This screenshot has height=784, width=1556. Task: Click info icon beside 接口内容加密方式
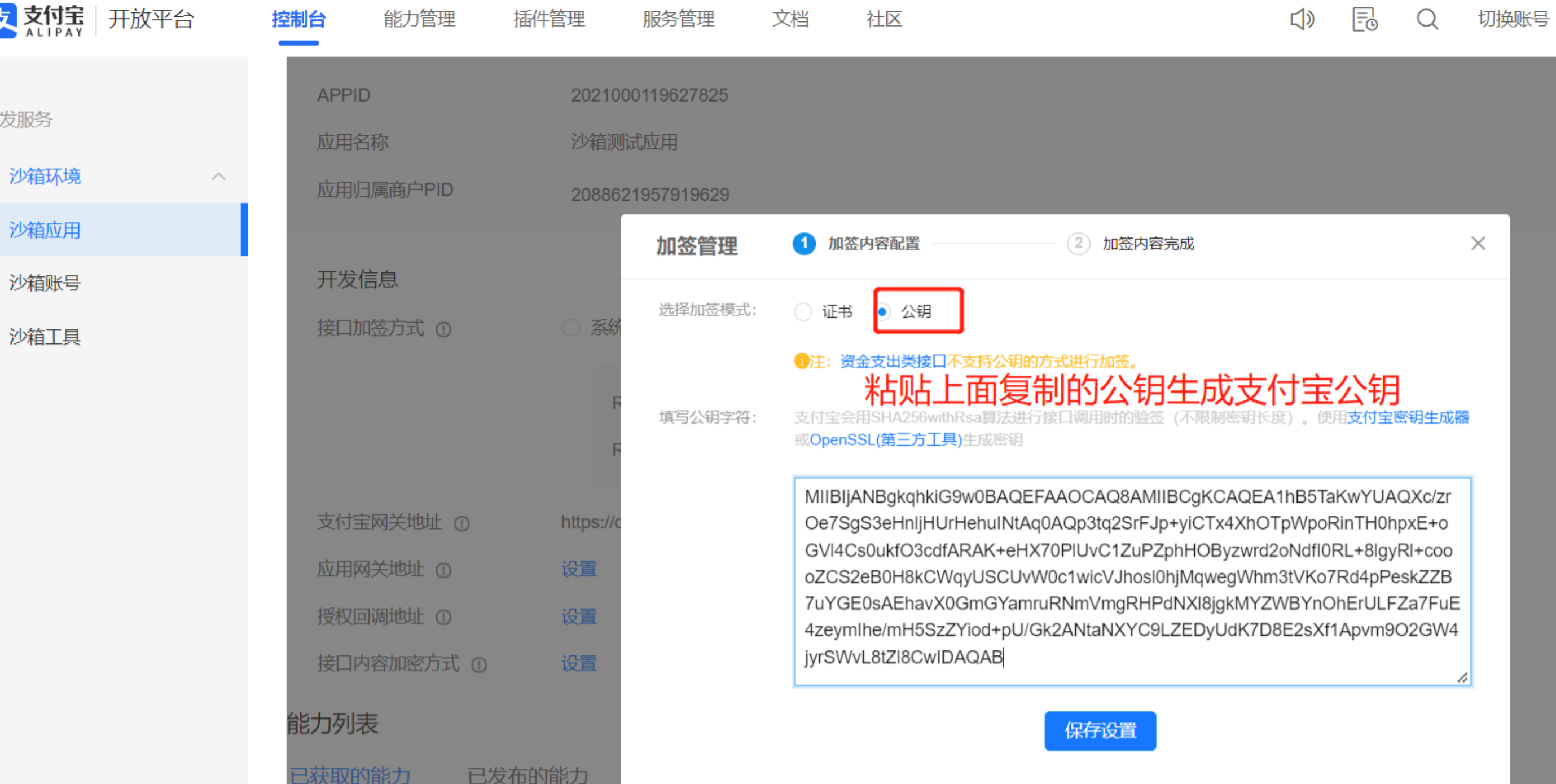point(479,665)
